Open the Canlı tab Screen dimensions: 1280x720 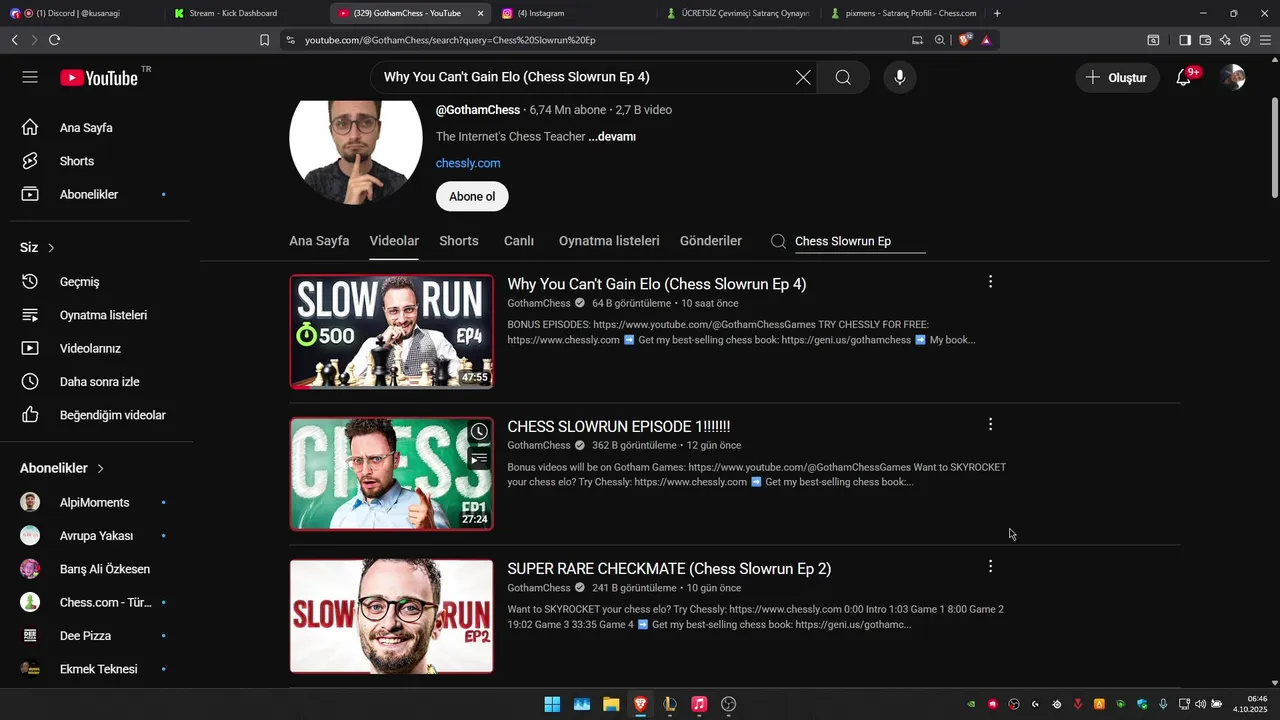(519, 241)
